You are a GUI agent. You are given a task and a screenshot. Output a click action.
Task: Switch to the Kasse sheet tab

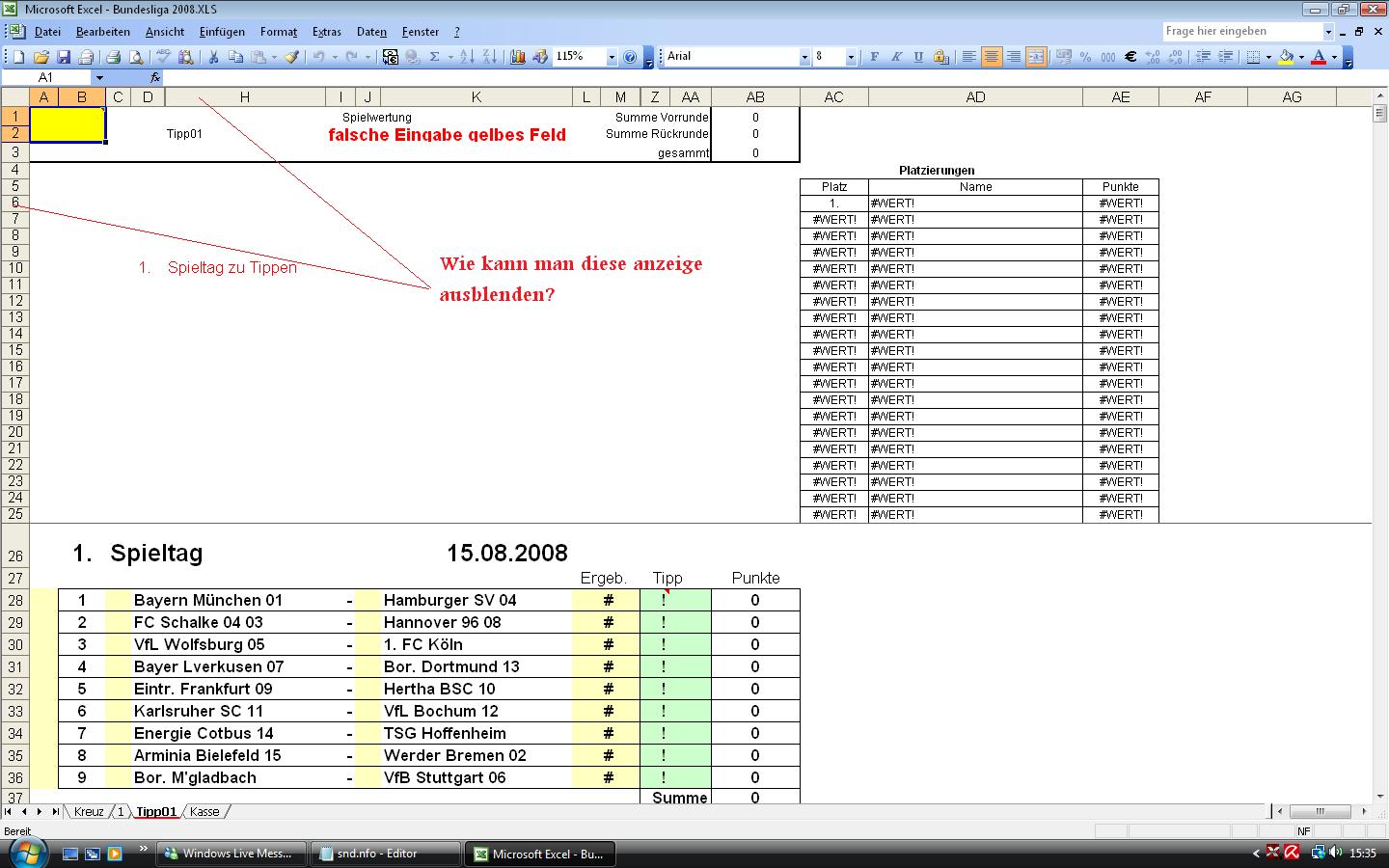coord(204,812)
